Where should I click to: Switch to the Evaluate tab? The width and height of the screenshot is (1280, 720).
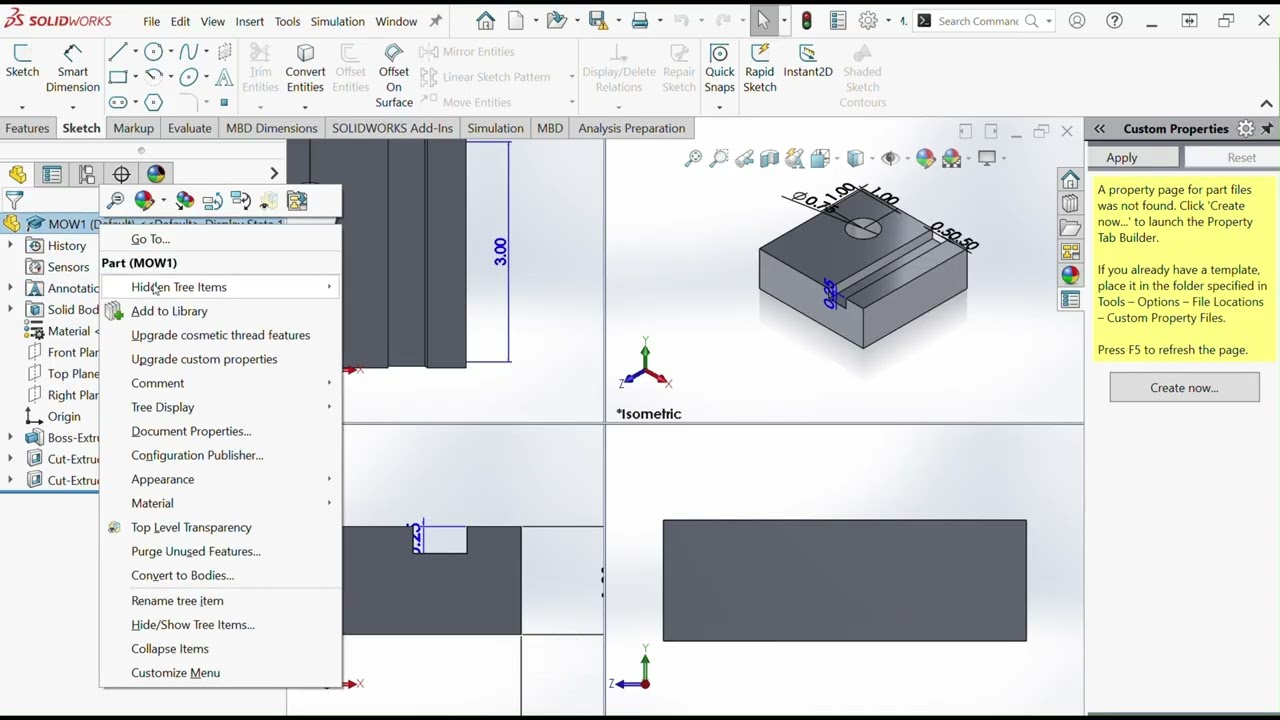tap(189, 128)
